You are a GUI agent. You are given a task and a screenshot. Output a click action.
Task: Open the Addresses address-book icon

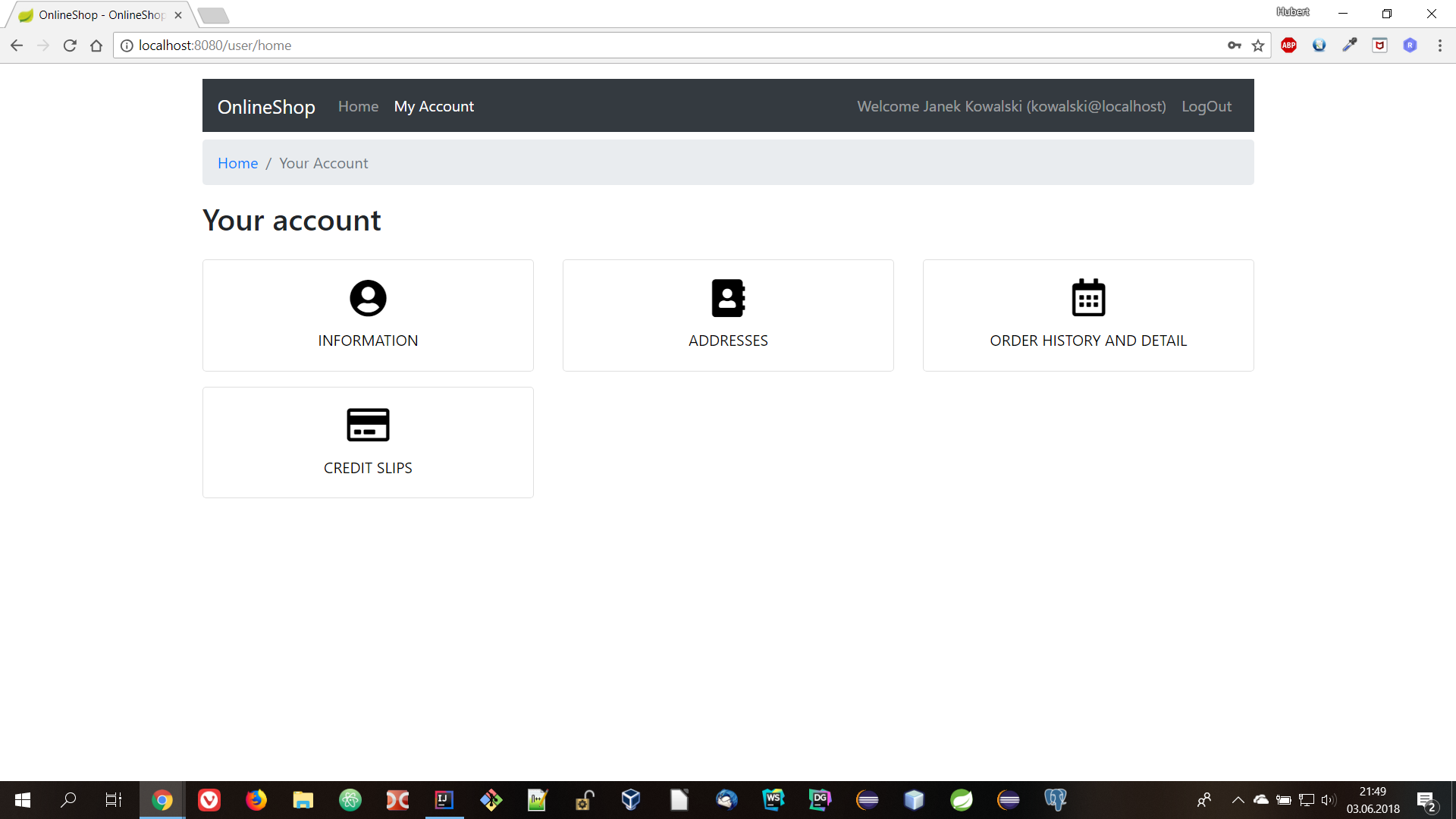pos(728,298)
